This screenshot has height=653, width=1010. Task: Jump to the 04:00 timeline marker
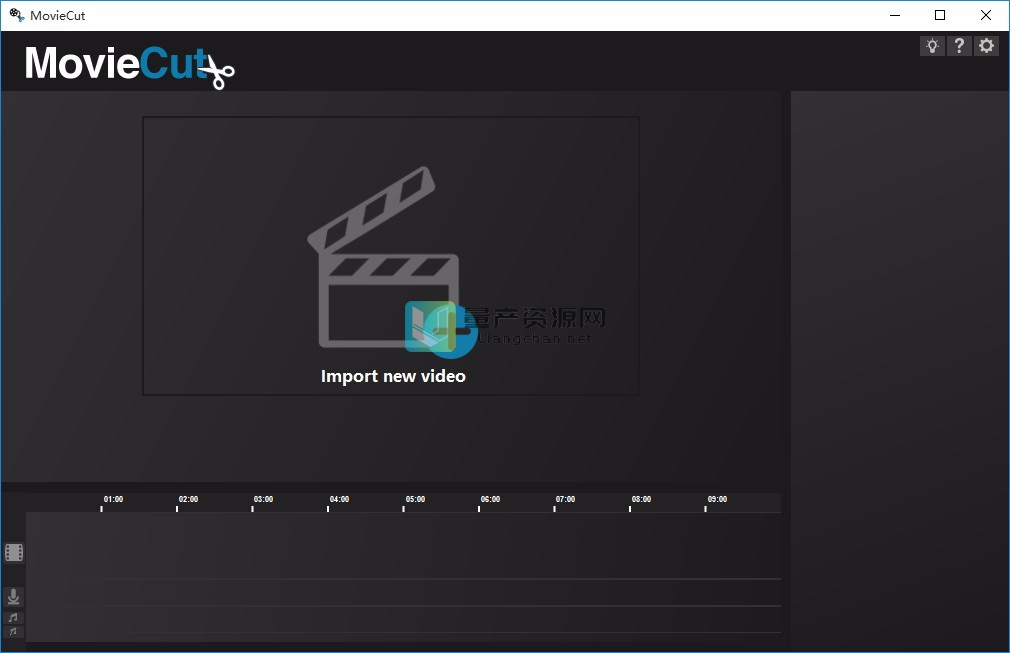339,499
